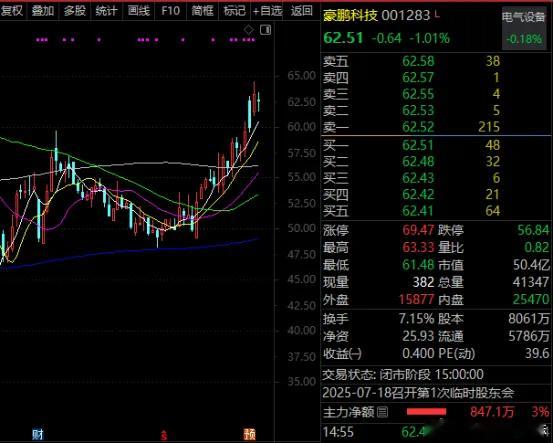The height and width of the screenshot is (443, 554).
Task: Click 买四 bid price 62.42
Action: pyautogui.click(x=418, y=194)
